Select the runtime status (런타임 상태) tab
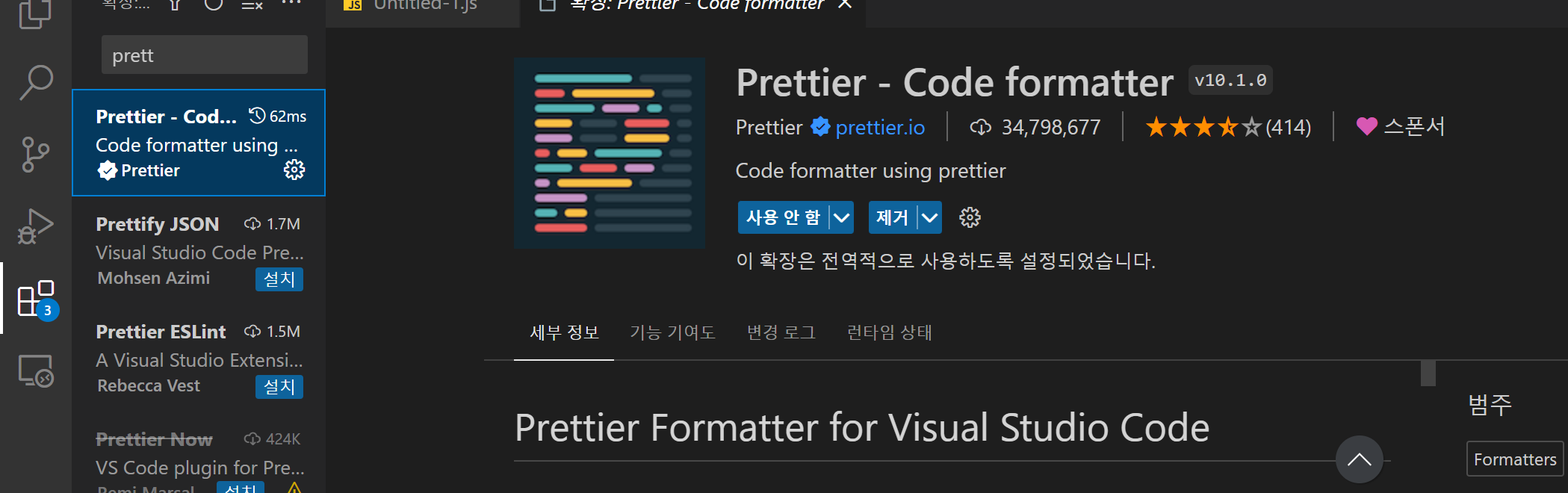 pos(889,332)
